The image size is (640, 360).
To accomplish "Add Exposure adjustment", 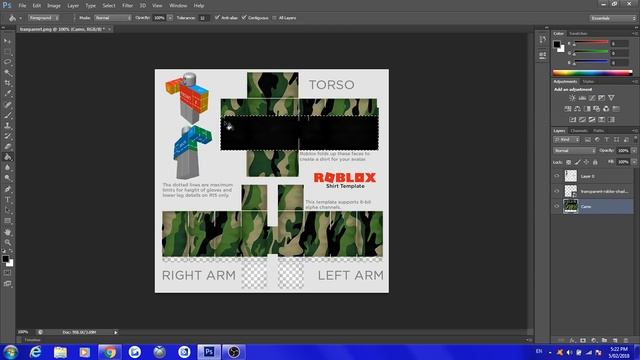I will 602,98.
